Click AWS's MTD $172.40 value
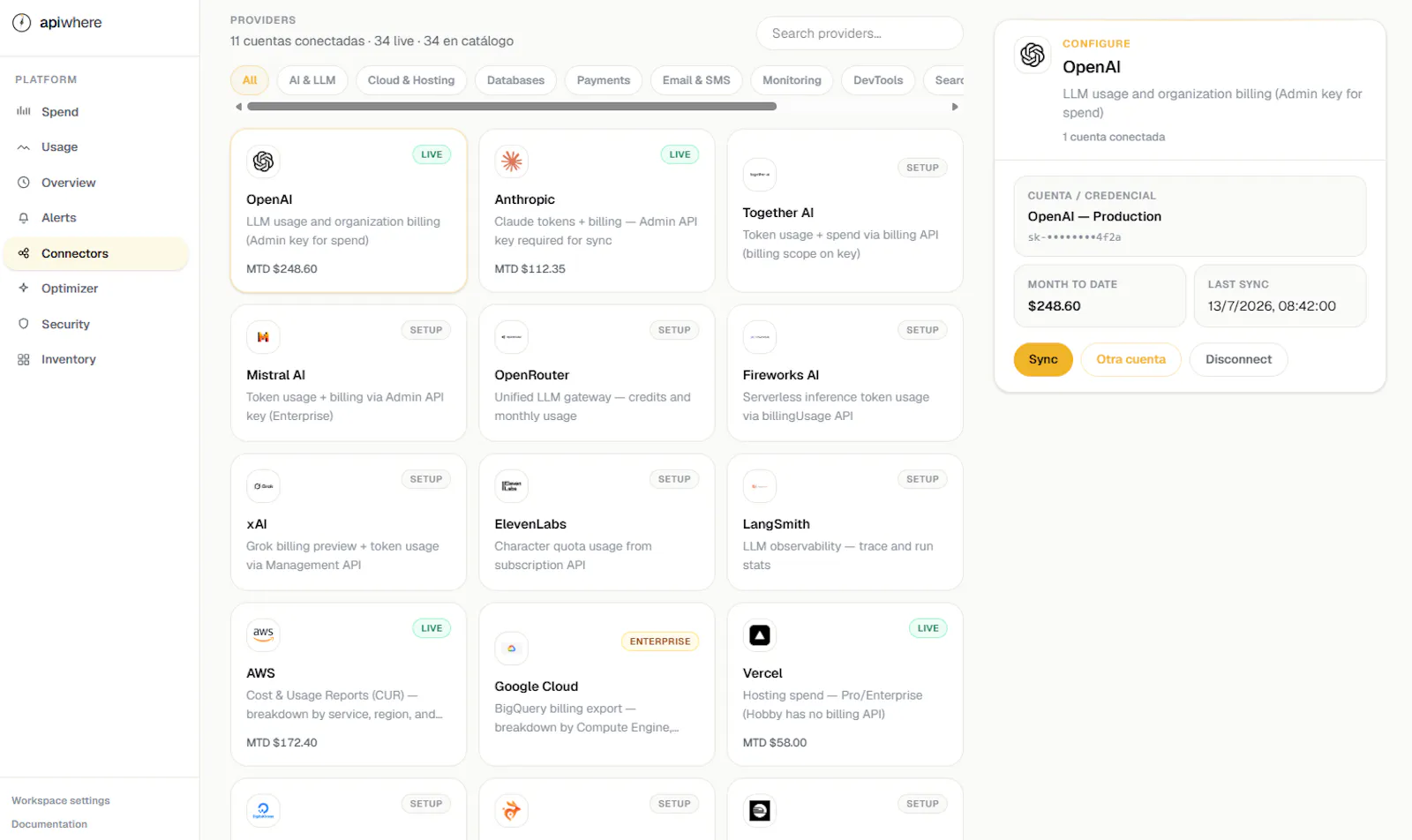The width and height of the screenshot is (1412, 840). coord(282,743)
